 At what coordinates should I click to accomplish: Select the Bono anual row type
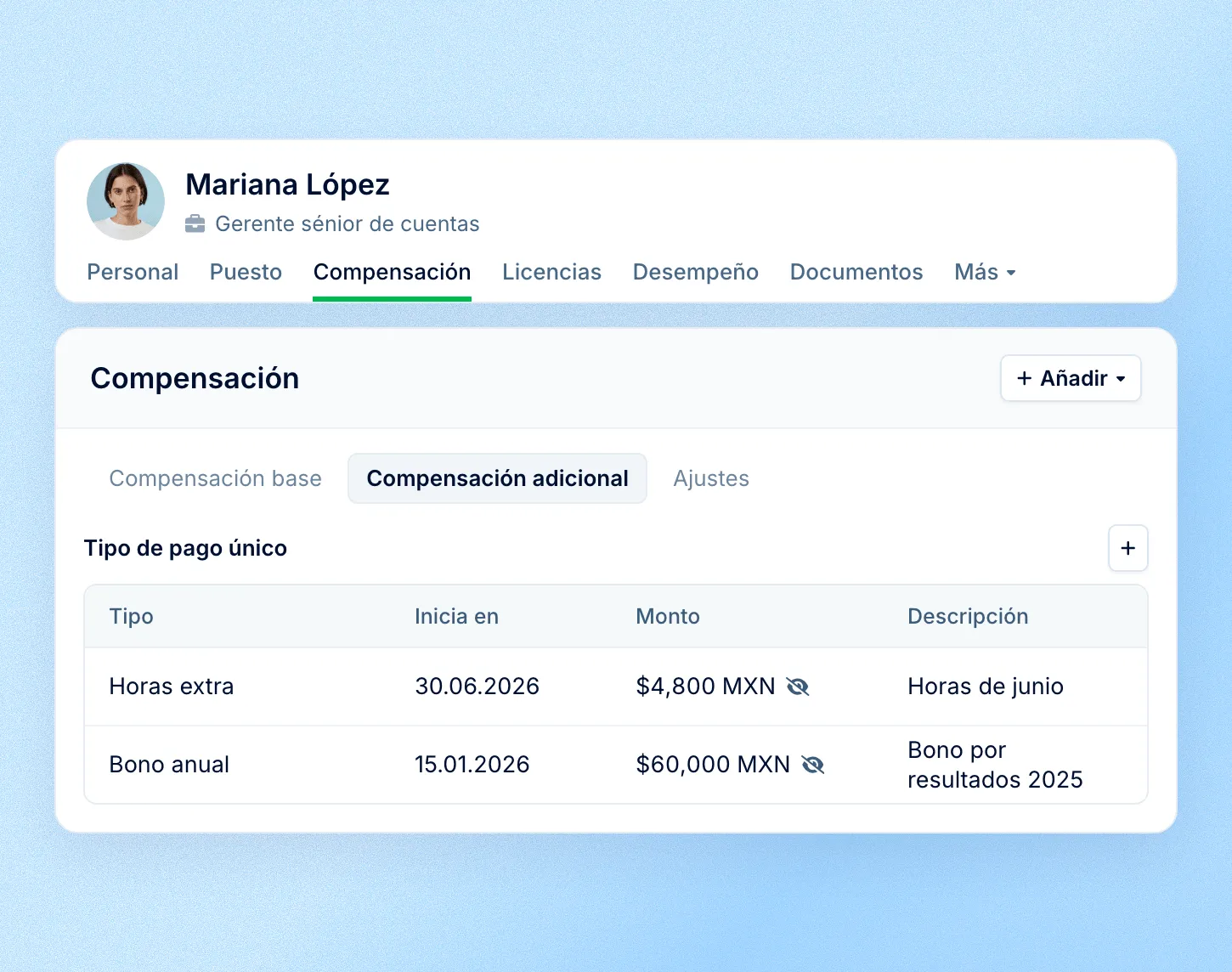pyautogui.click(x=169, y=765)
